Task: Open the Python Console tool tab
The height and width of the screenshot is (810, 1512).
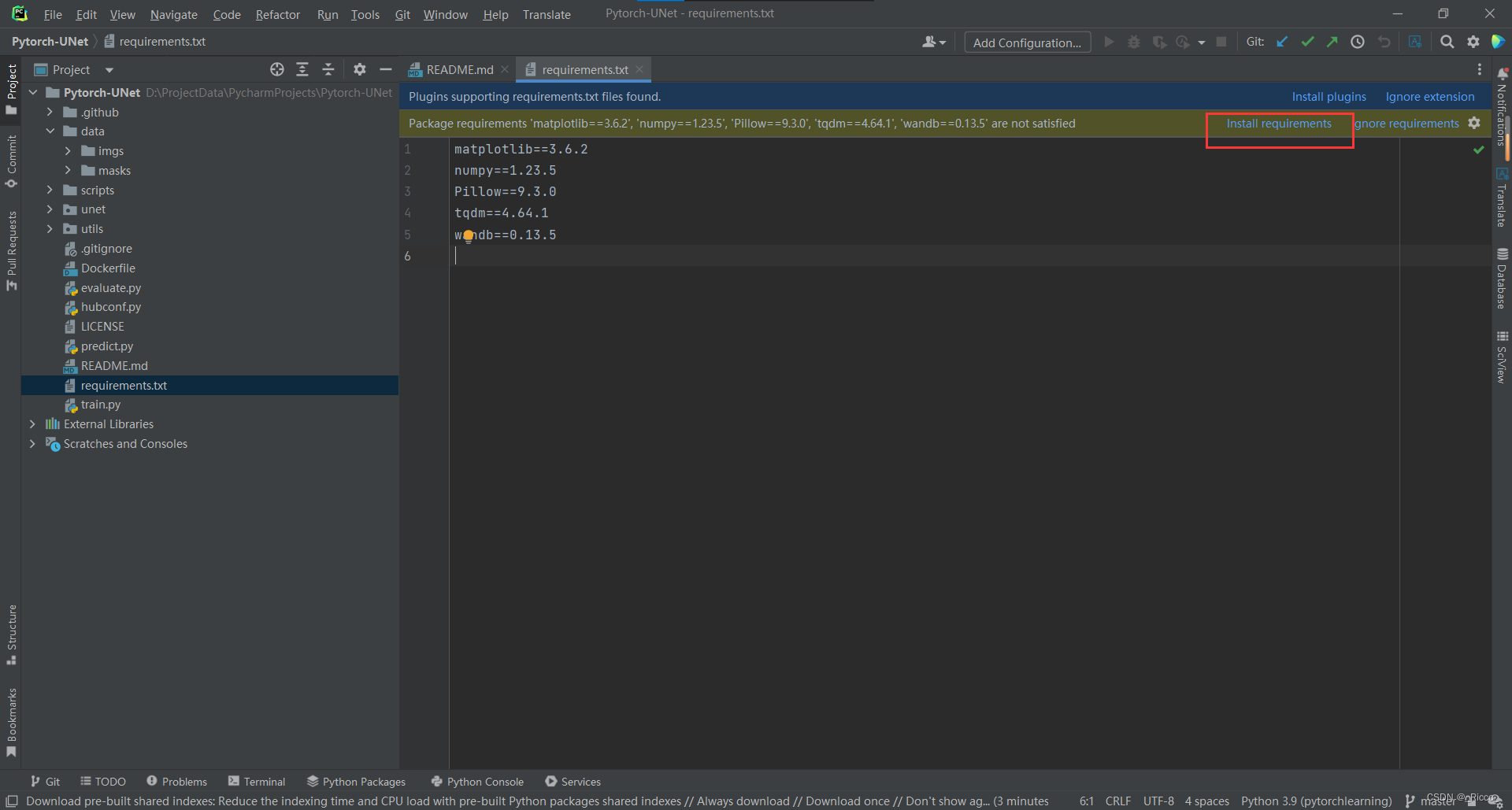Action: tap(477, 782)
